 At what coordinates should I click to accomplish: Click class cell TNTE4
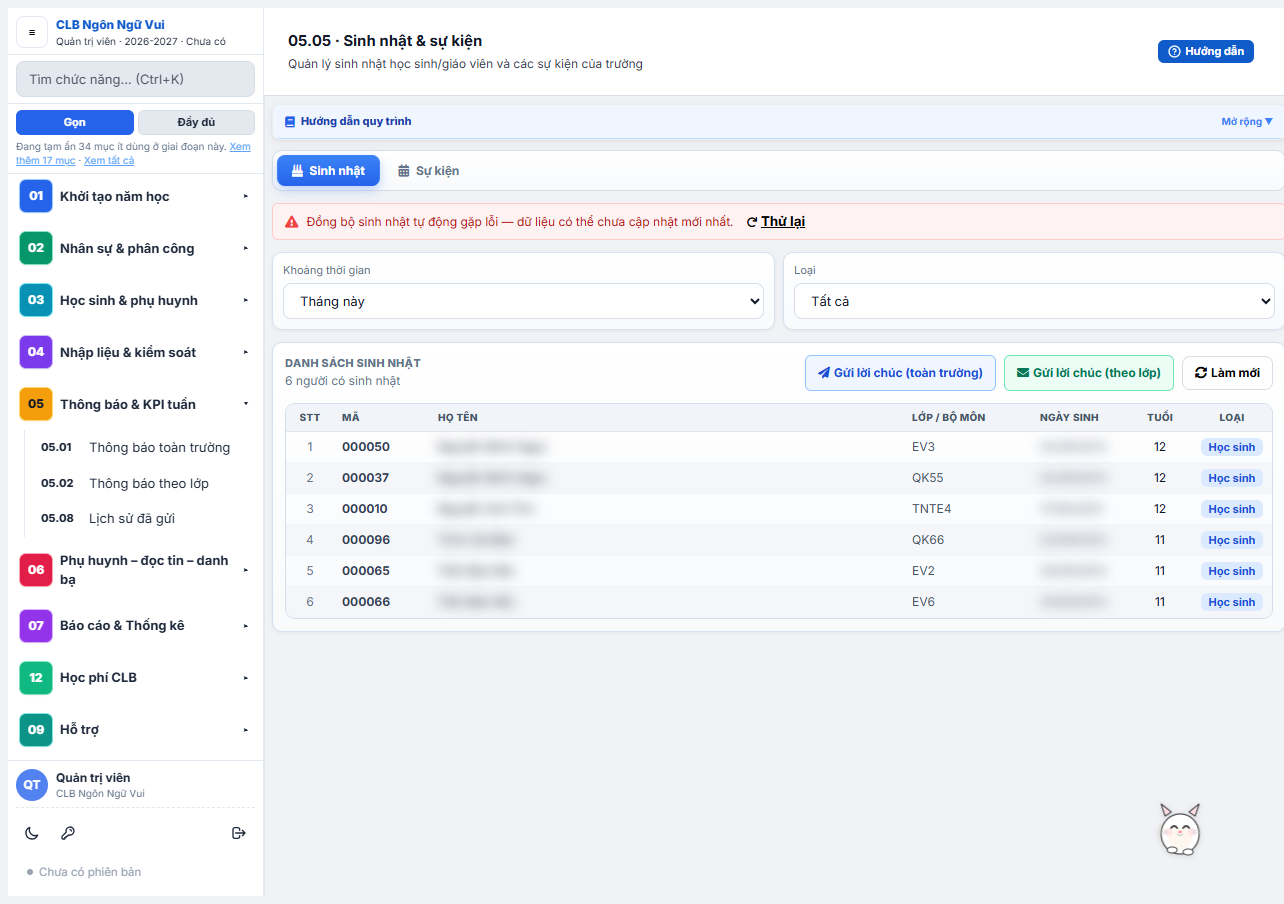932,509
